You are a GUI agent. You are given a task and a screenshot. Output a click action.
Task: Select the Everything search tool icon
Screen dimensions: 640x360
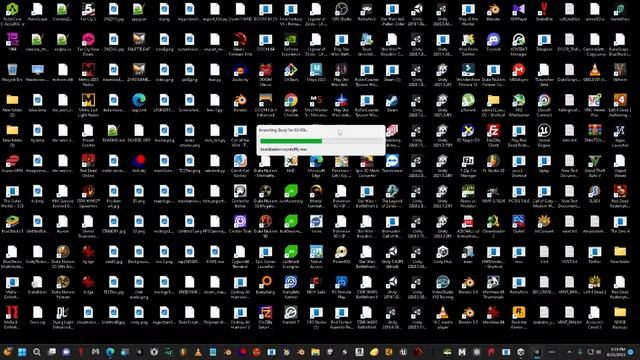tap(265, 285)
